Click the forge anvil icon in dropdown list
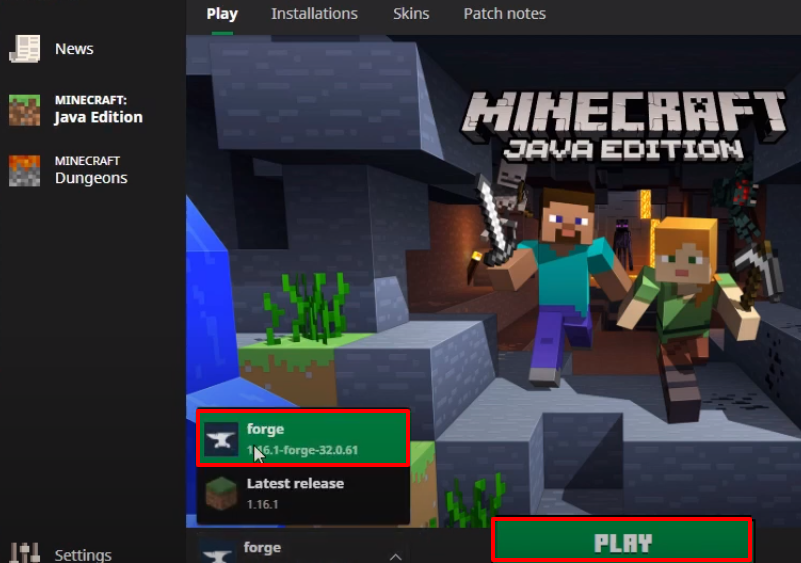This screenshot has height=563, width=801. tap(221, 439)
